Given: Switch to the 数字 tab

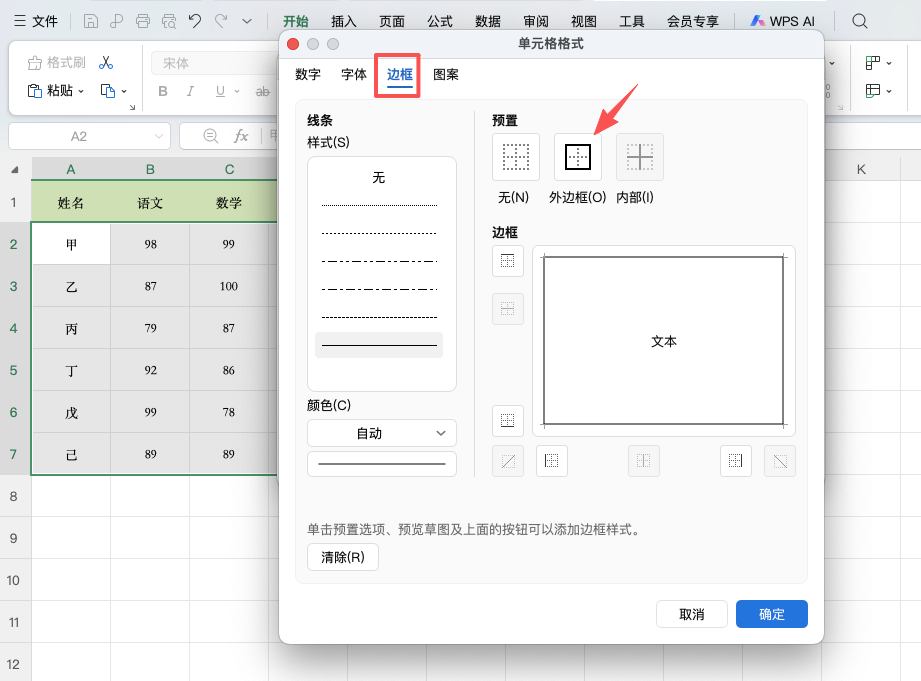Looking at the screenshot, I should click(x=308, y=75).
